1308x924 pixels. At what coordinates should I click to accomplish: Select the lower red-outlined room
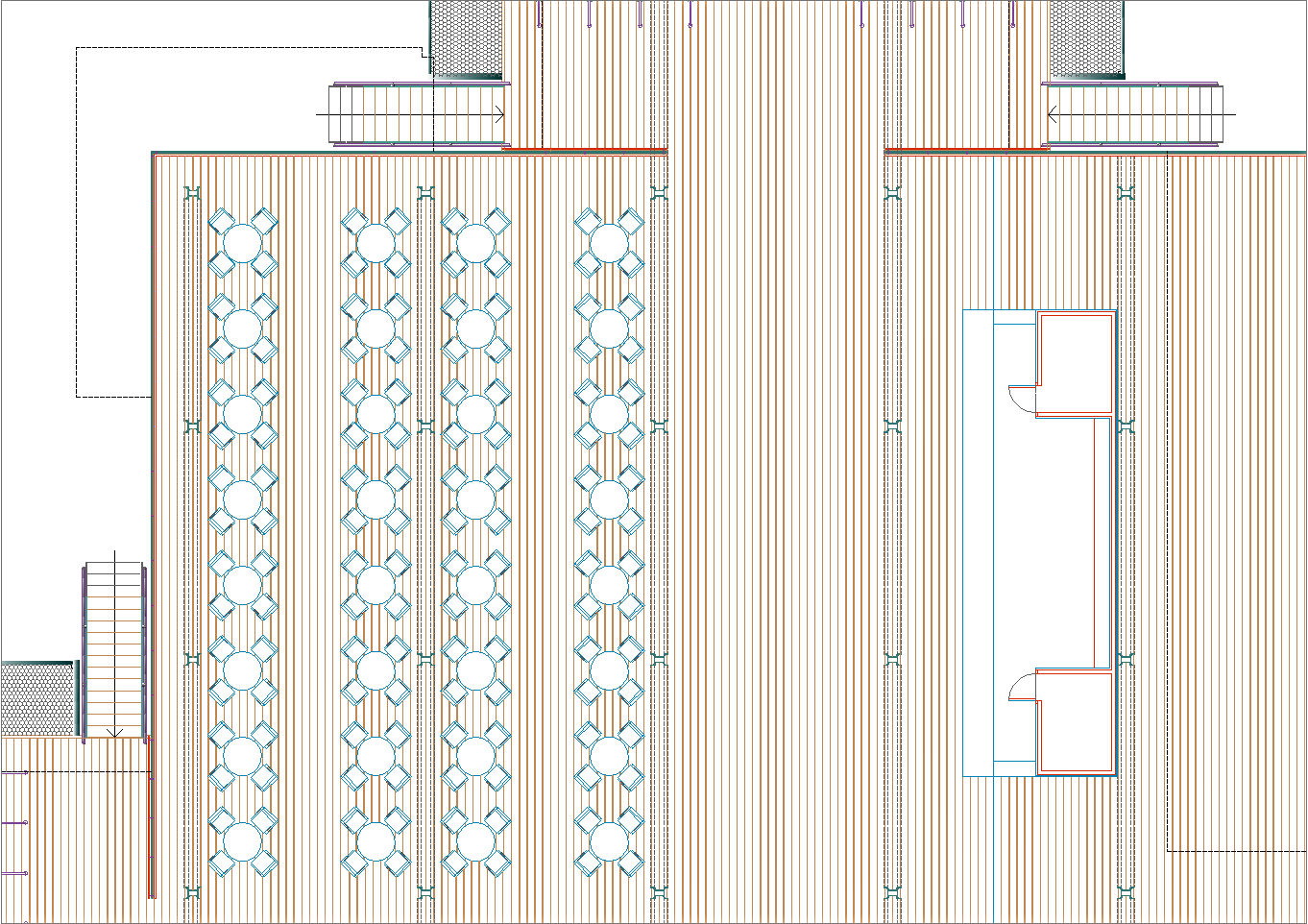1076,722
